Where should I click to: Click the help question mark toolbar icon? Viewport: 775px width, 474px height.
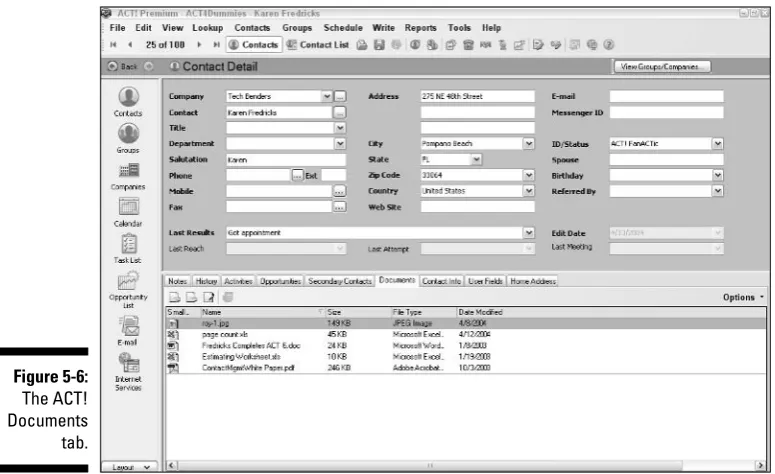pos(608,45)
